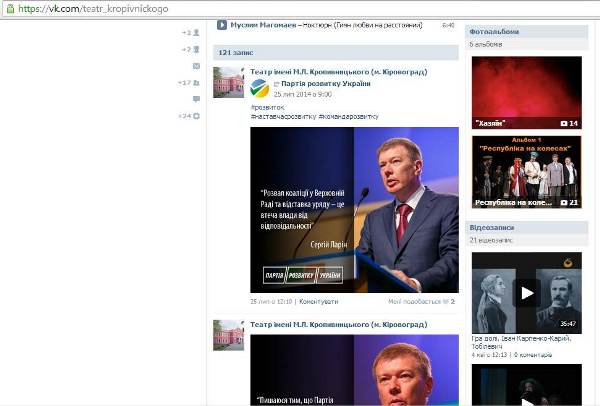
Task: Click the post timestamp '25 лип о 12:10'
Action: pos(271,302)
